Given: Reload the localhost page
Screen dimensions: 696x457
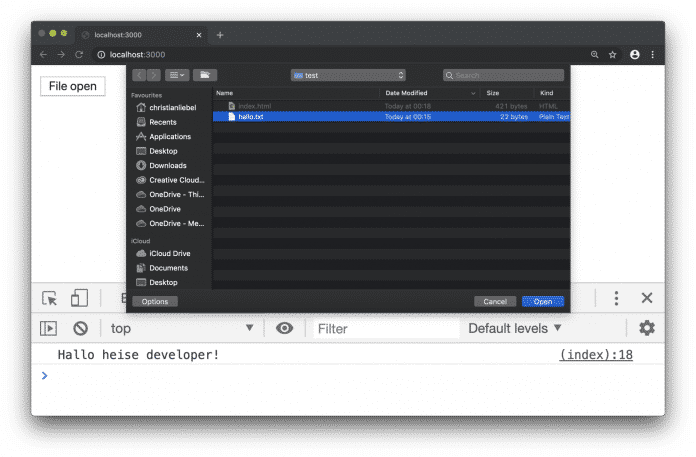Looking at the screenshot, I should point(79,55).
